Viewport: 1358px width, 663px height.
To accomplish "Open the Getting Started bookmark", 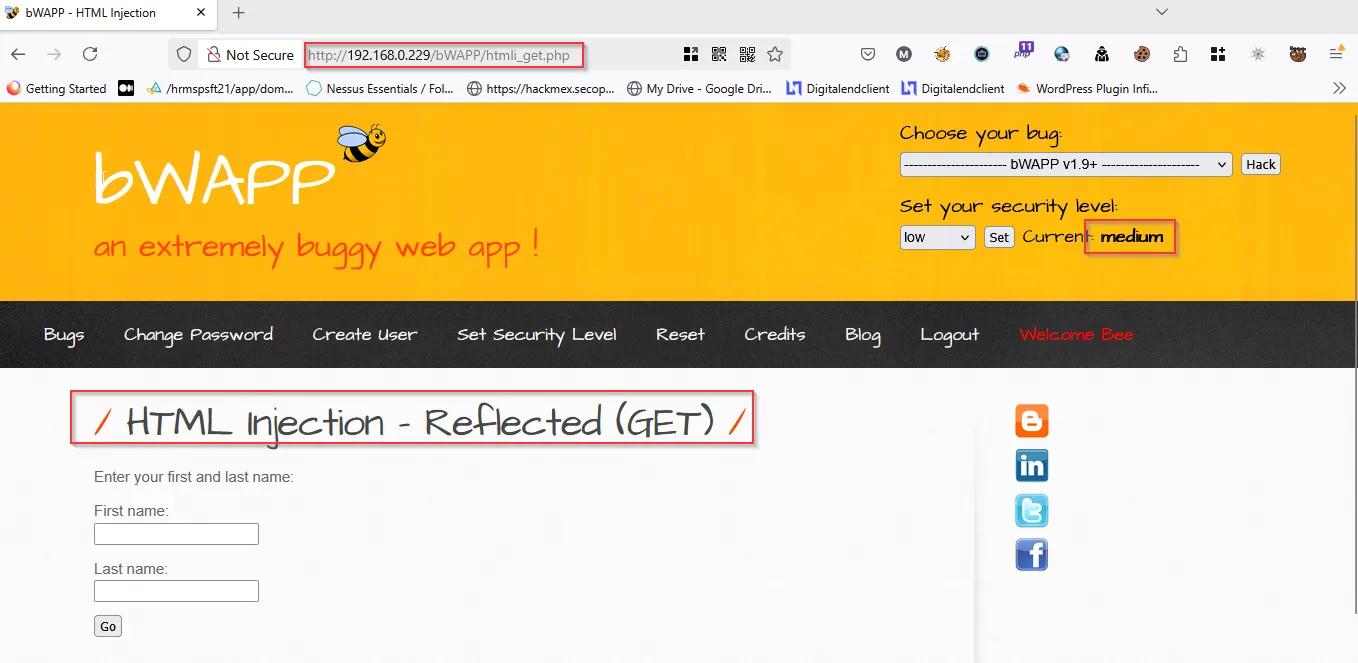I will (x=56, y=88).
